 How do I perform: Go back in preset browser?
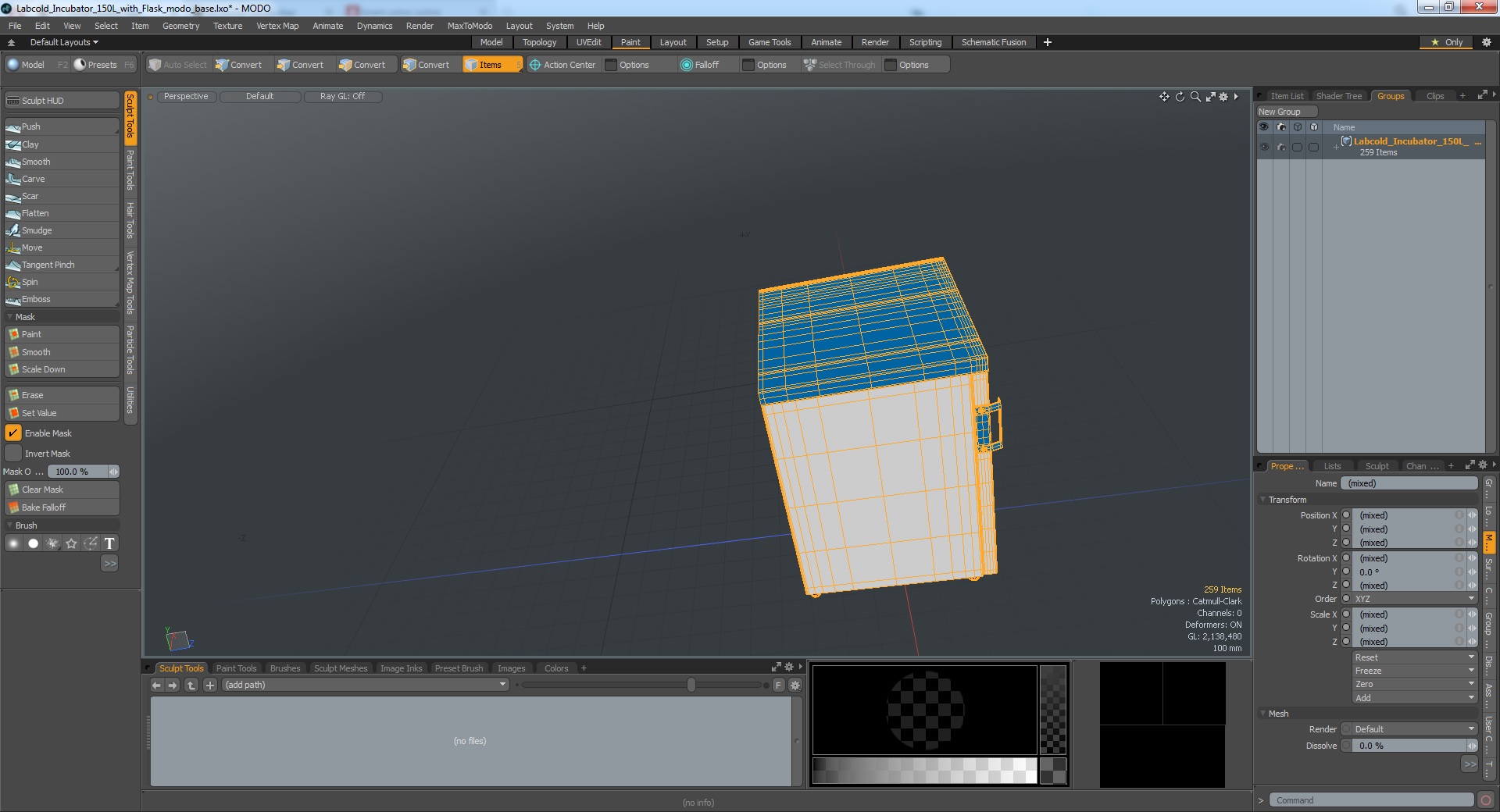[156, 685]
